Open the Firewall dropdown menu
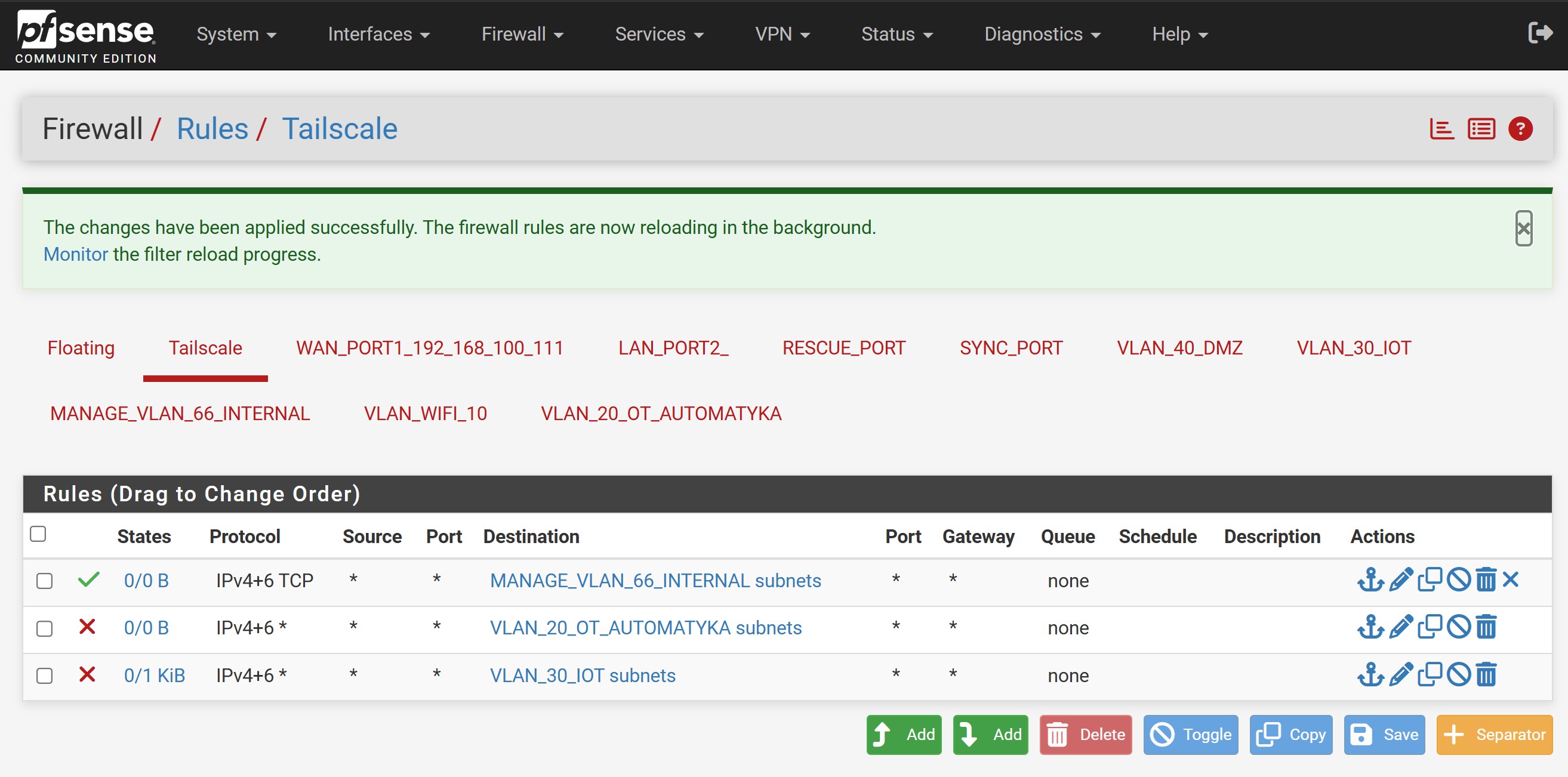 (x=522, y=34)
